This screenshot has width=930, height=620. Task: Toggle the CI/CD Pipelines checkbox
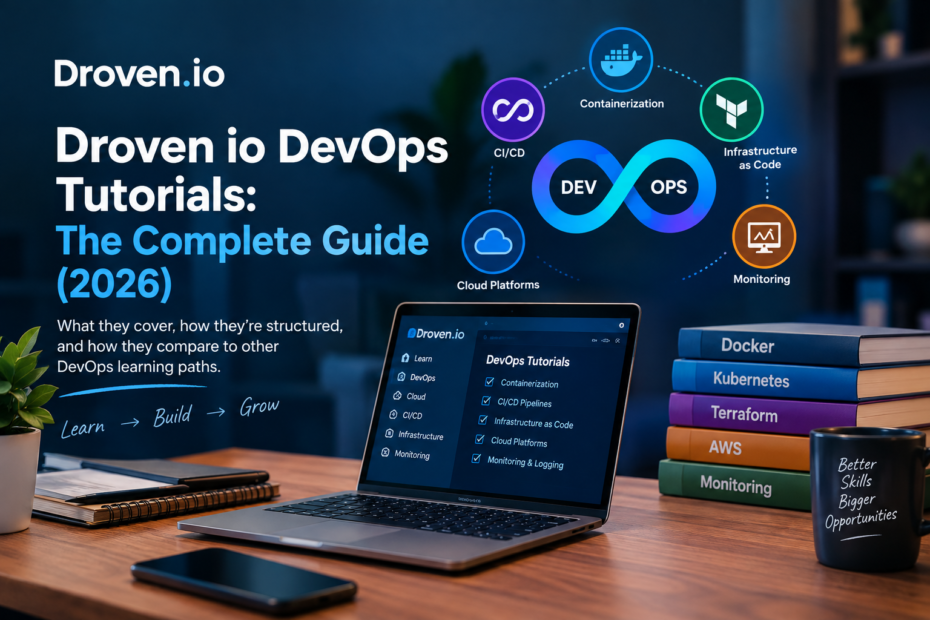point(486,401)
